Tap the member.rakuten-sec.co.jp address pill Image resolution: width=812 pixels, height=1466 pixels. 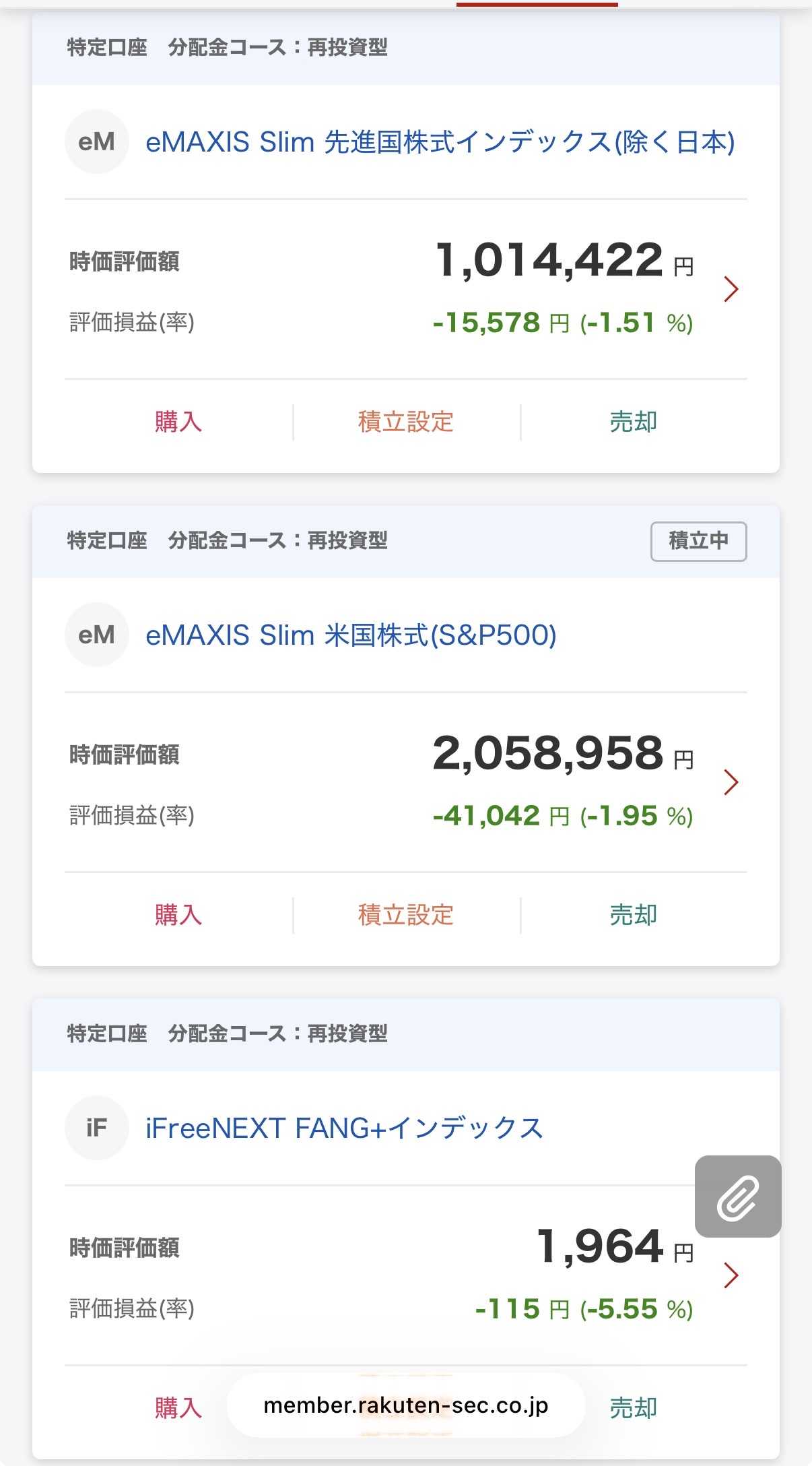406,1405
